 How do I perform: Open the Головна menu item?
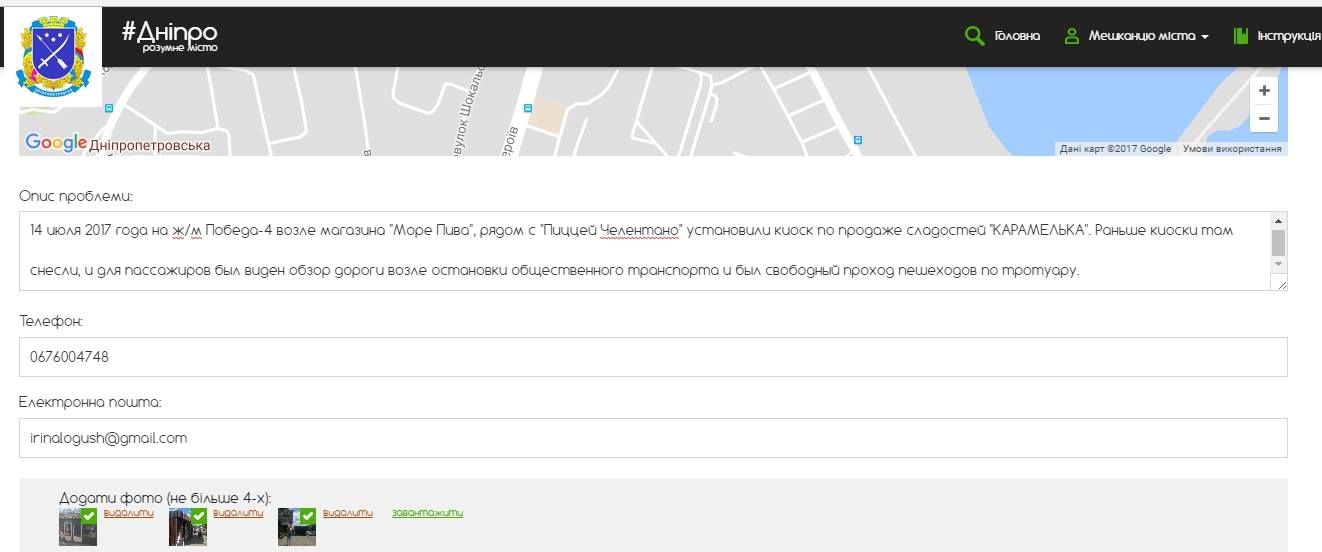(x=1017, y=36)
